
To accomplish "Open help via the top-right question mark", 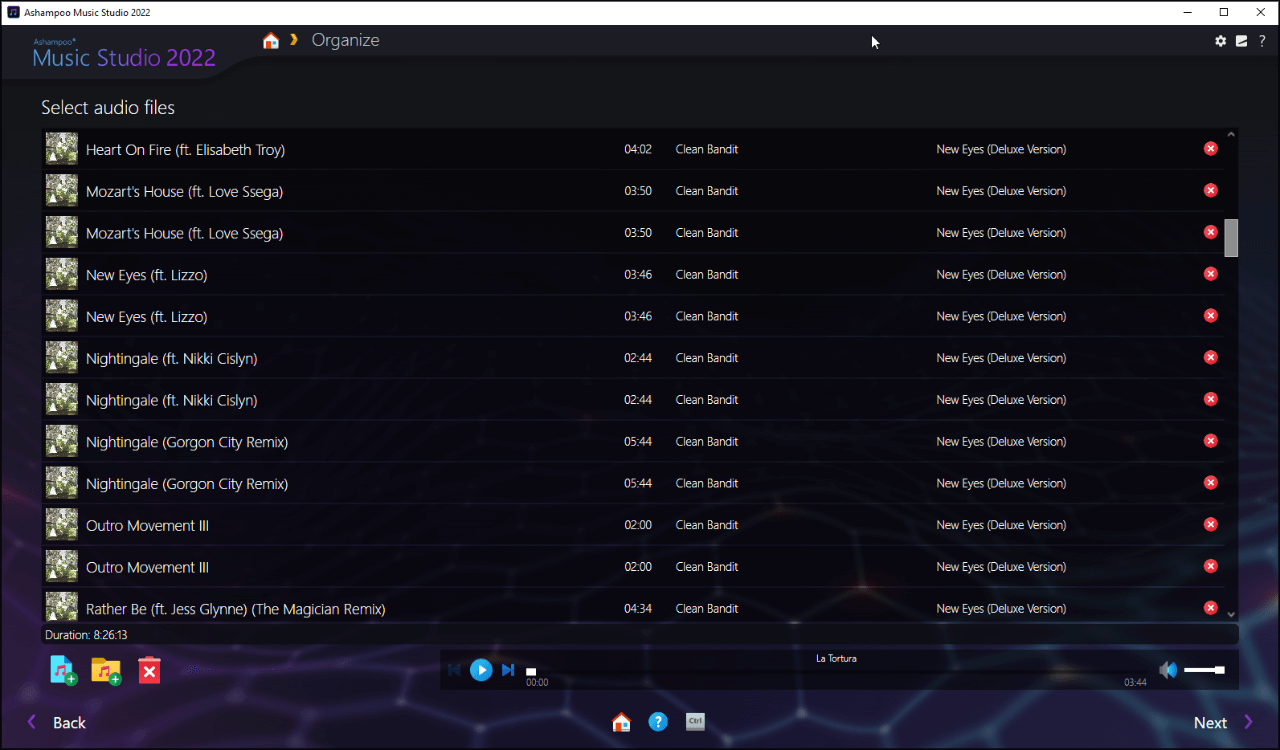I will point(1262,41).
